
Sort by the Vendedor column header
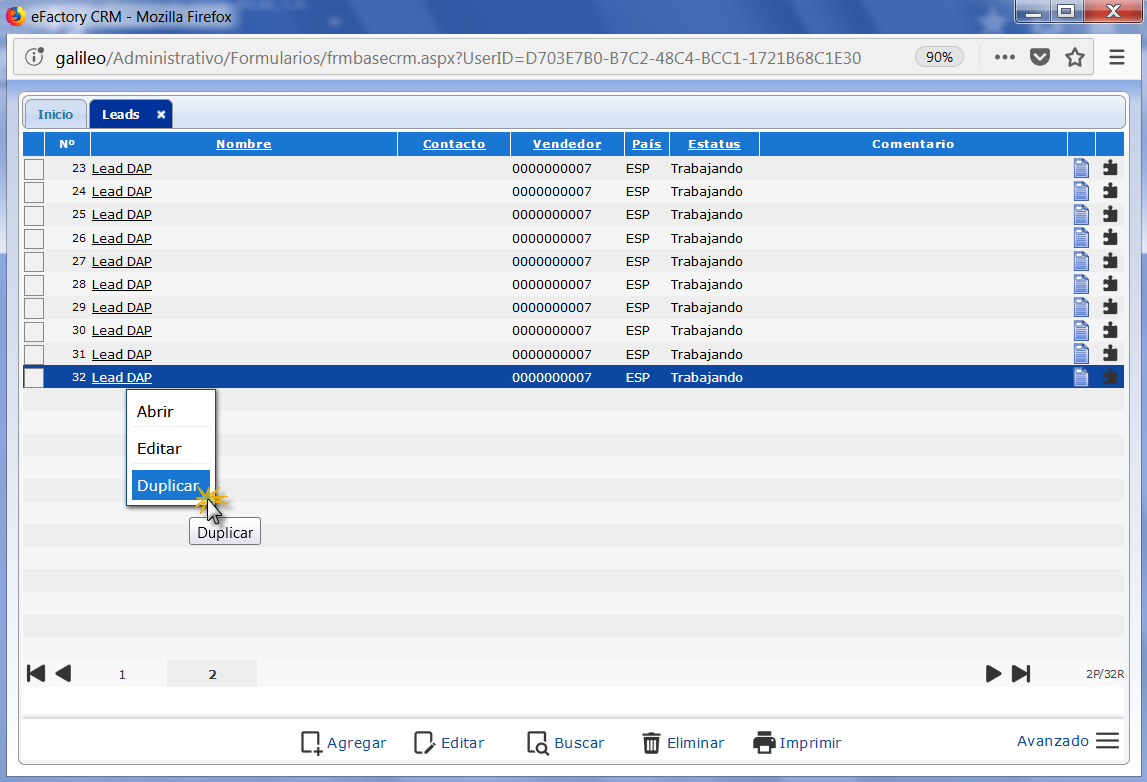click(x=567, y=144)
